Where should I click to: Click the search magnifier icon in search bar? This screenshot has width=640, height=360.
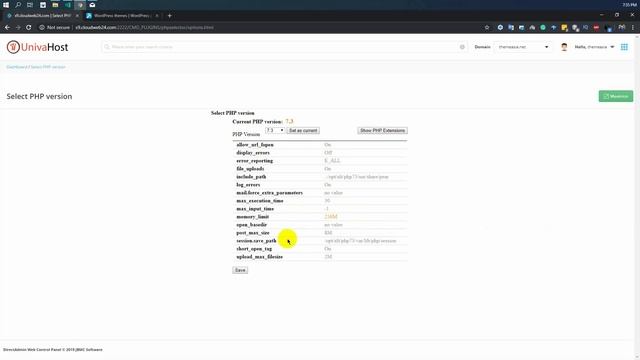coord(107,47)
